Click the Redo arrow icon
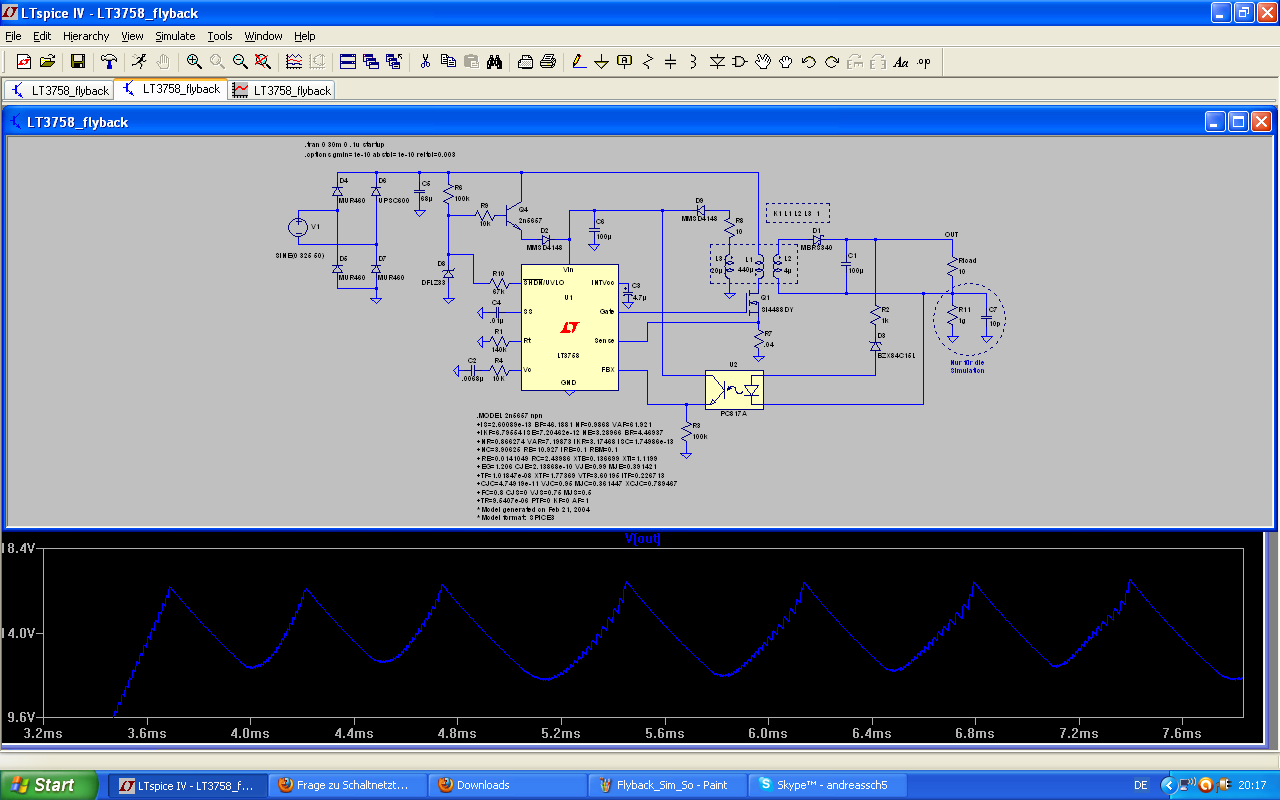 pyautogui.click(x=832, y=62)
